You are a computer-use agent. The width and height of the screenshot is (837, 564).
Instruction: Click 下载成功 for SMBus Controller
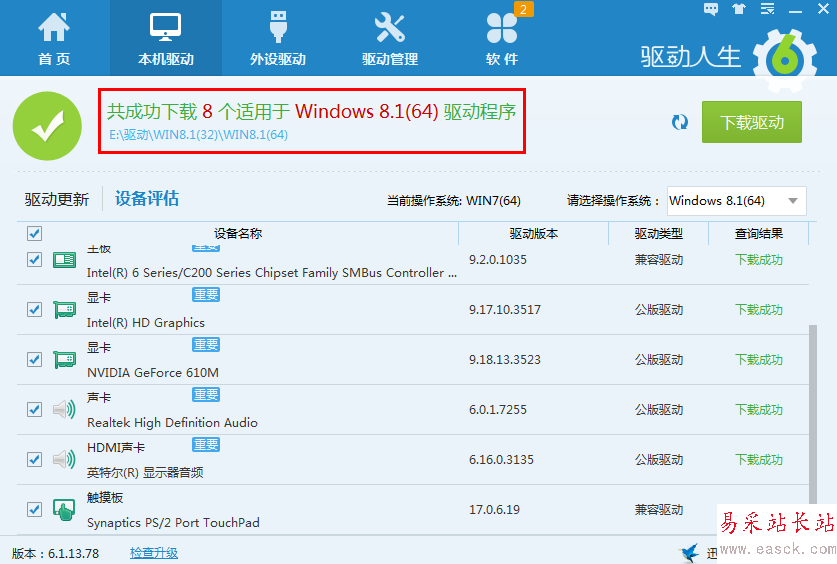759,260
